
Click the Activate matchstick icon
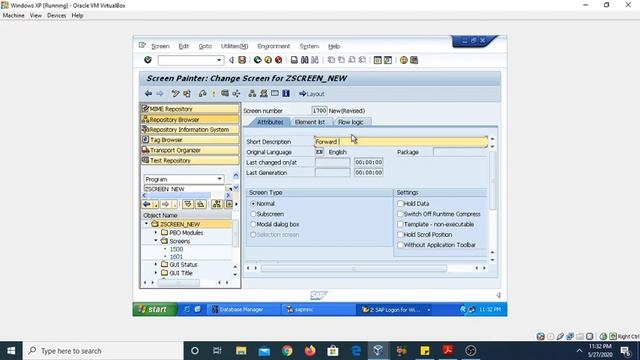pyautogui.click(x=213, y=93)
